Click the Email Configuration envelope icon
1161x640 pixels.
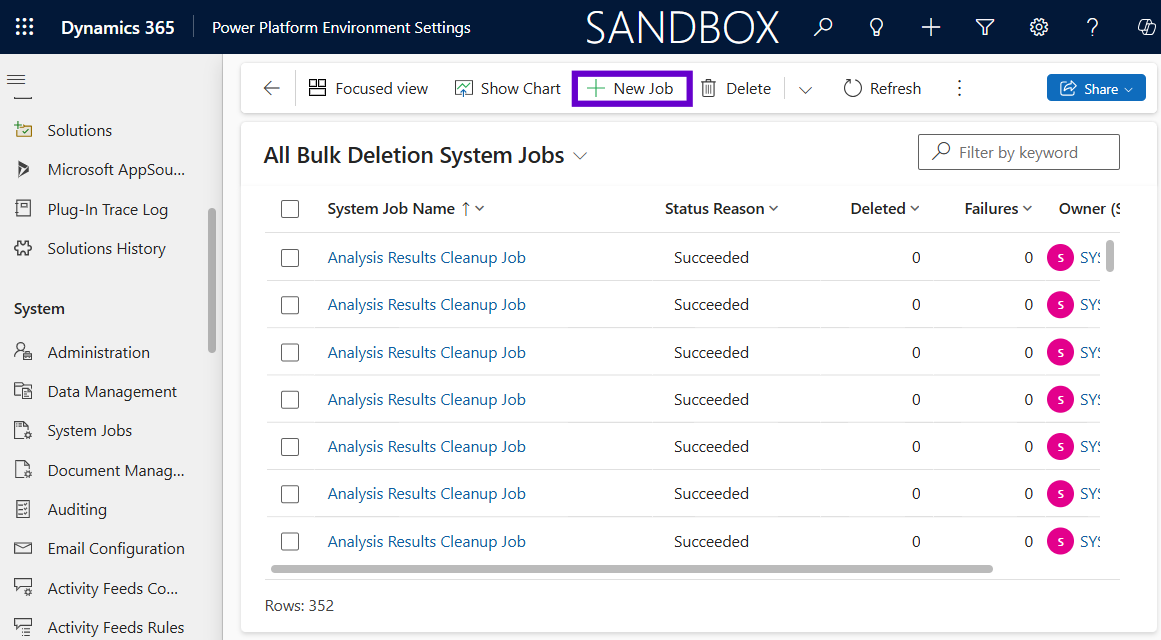click(x=23, y=548)
